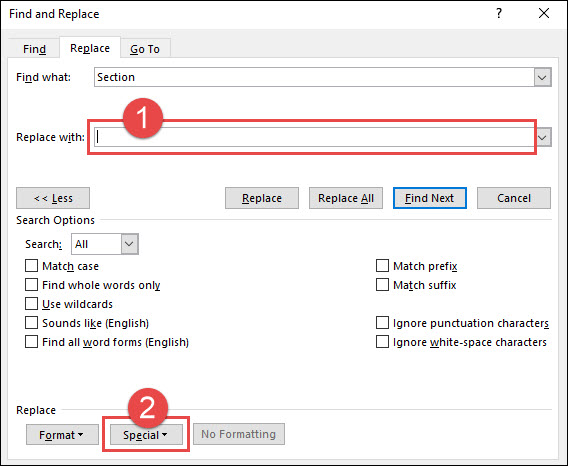Switch to the Go To tab

click(145, 49)
